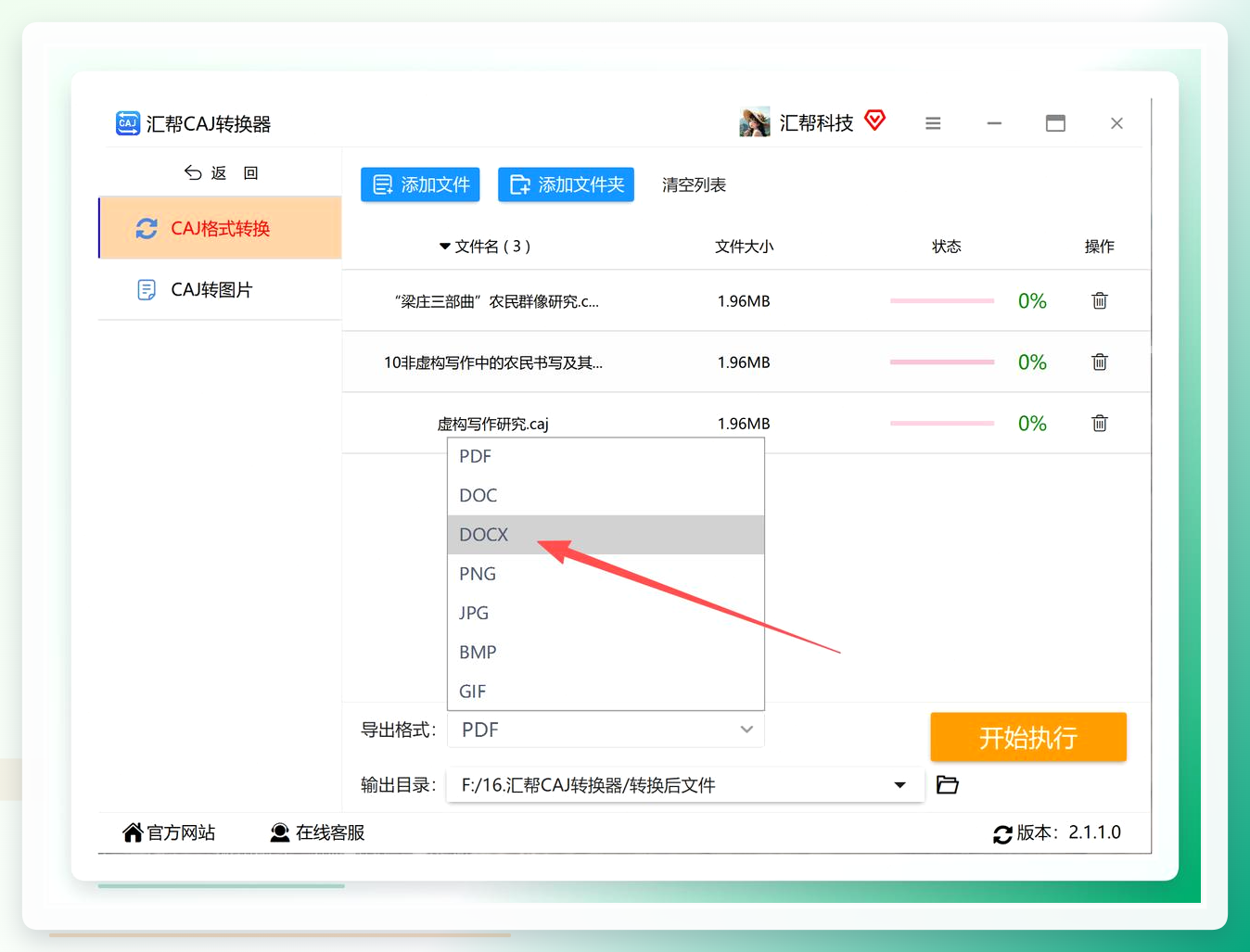1250x952 pixels.
Task: Click 添加文件夹 button
Action: coord(566,184)
